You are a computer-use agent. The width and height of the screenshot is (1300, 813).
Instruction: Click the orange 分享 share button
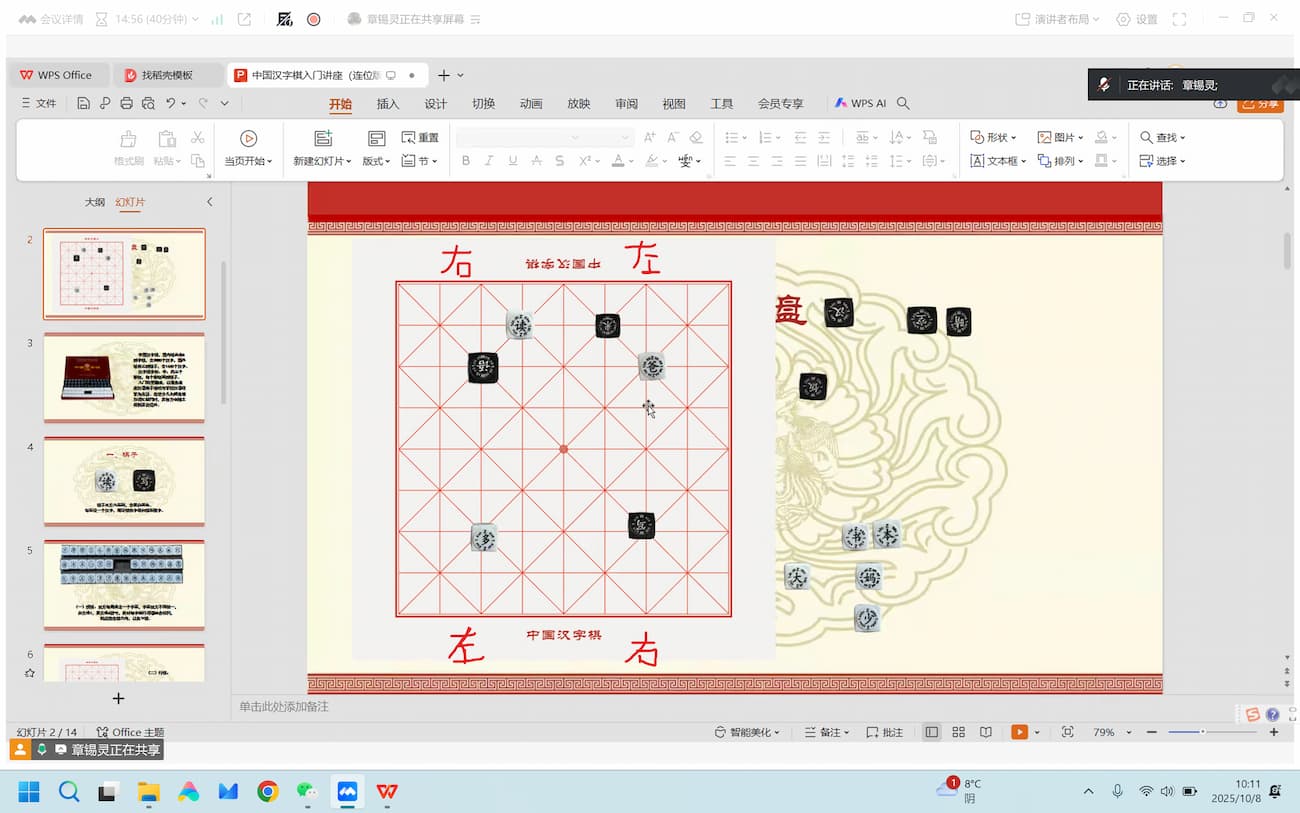tap(1260, 104)
